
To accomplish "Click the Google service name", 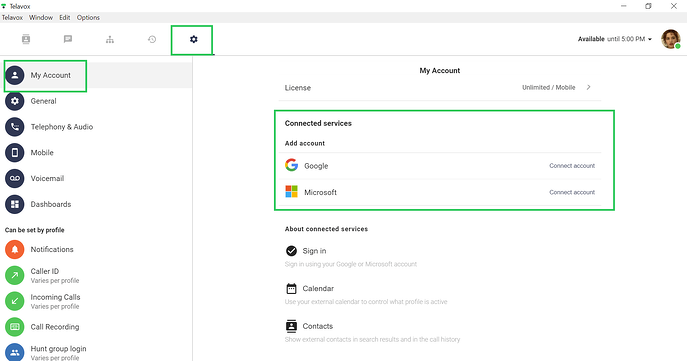I will tap(316, 166).
